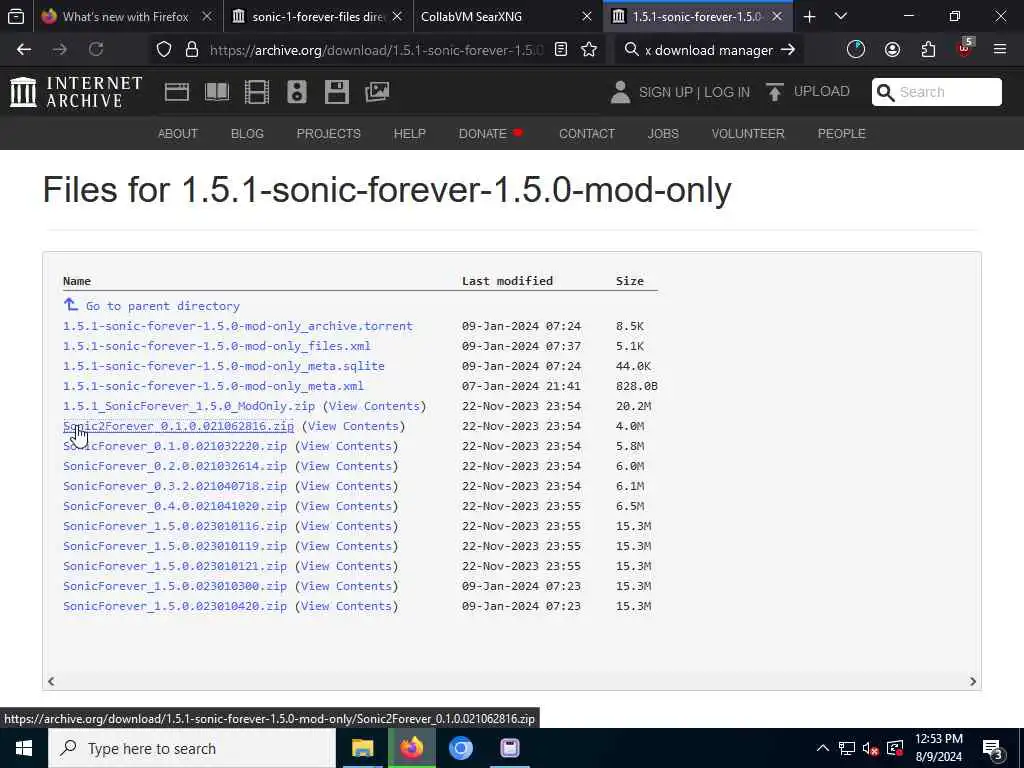Go to parent directory

tap(163, 306)
